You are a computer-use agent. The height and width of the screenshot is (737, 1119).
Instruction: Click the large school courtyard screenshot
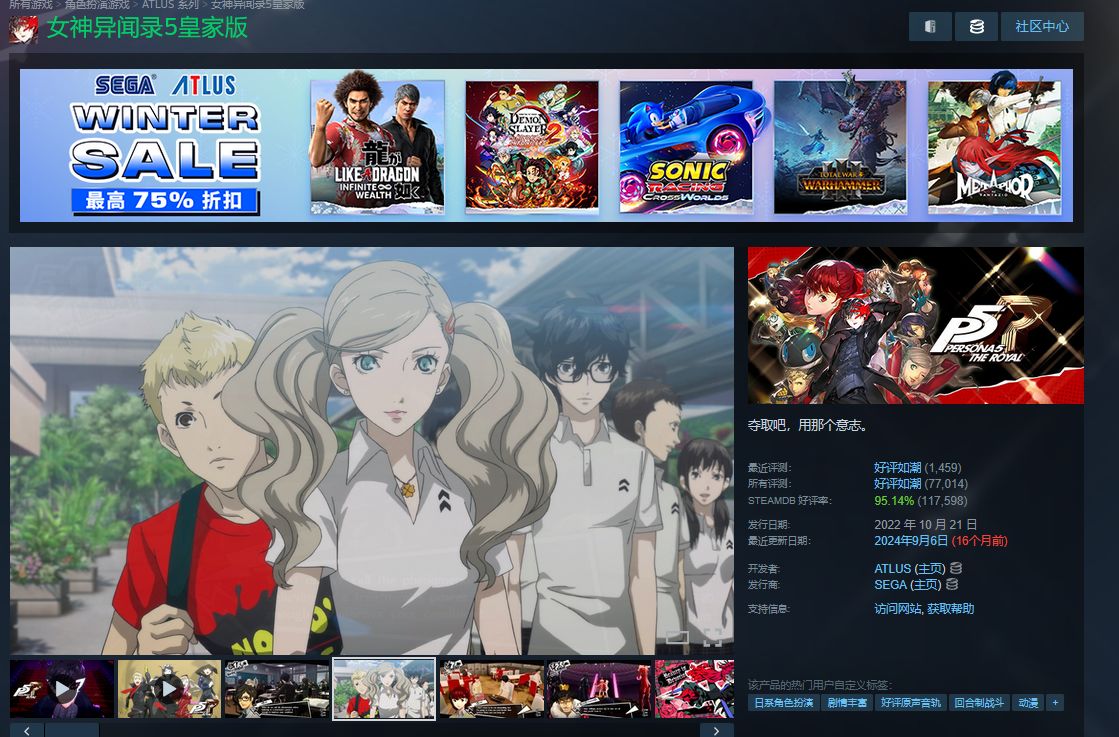click(x=372, y=451)
